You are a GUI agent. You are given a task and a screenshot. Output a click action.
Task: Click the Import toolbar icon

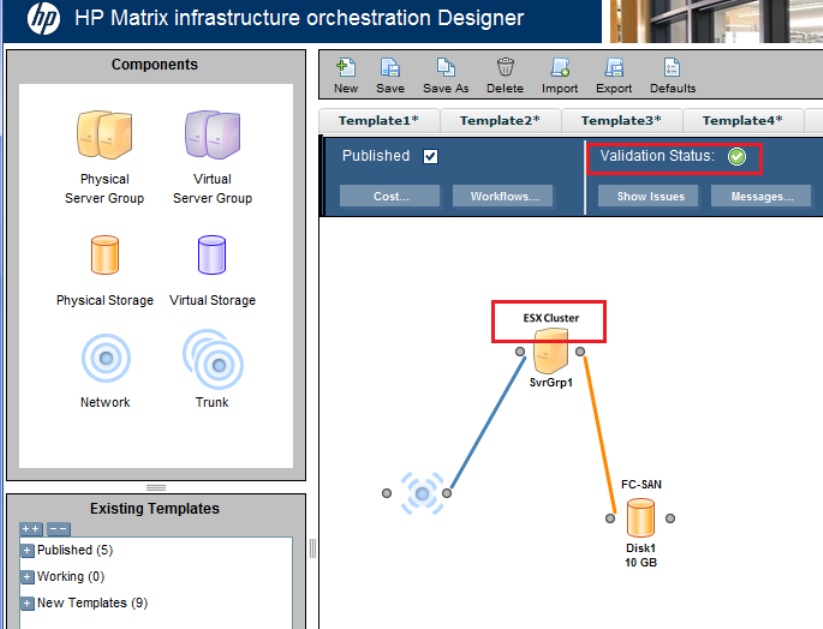tap(559, 68)
